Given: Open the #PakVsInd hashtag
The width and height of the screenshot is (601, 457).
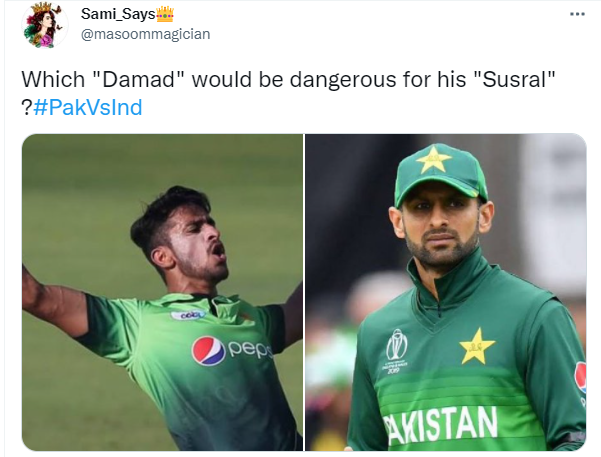Looking at the screenshot, I should click(x=88, y=107).
